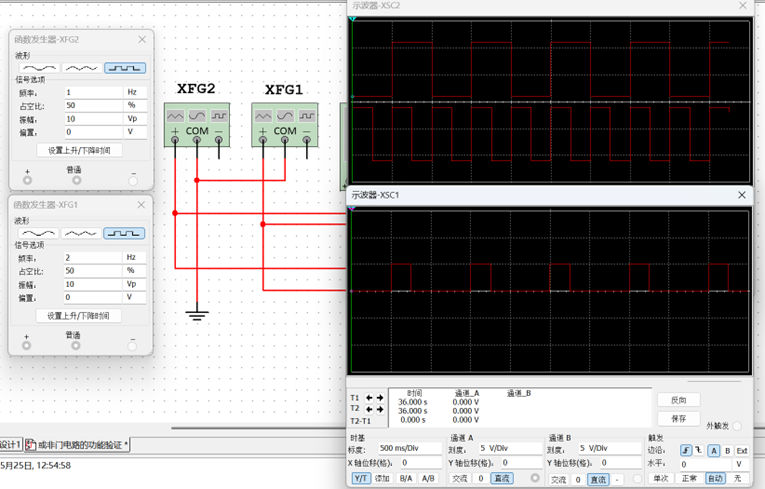Open trigger level V unit selector in XSC1
The height and width of the screenshot is (489, 765).
click(741, 464)
